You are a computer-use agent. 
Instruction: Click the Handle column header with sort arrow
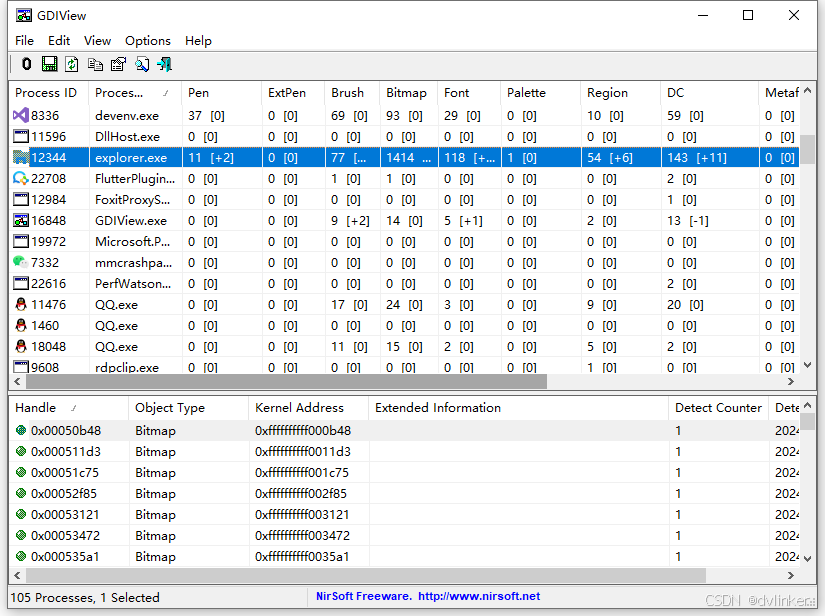[x=69, y=408]
